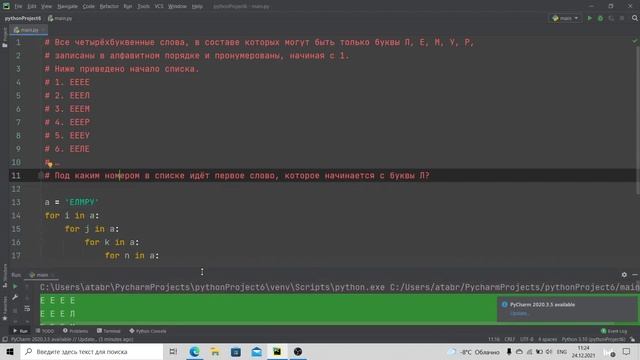Screen dimensions: 640x360
Task: Open the Project tool window on left edge
Action: coord(4,38)
